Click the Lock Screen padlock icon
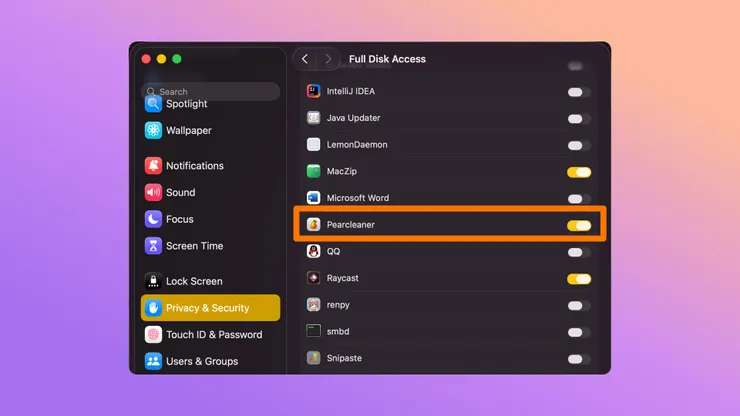Viewport: 740px width, 416px height. coord(153,281)
